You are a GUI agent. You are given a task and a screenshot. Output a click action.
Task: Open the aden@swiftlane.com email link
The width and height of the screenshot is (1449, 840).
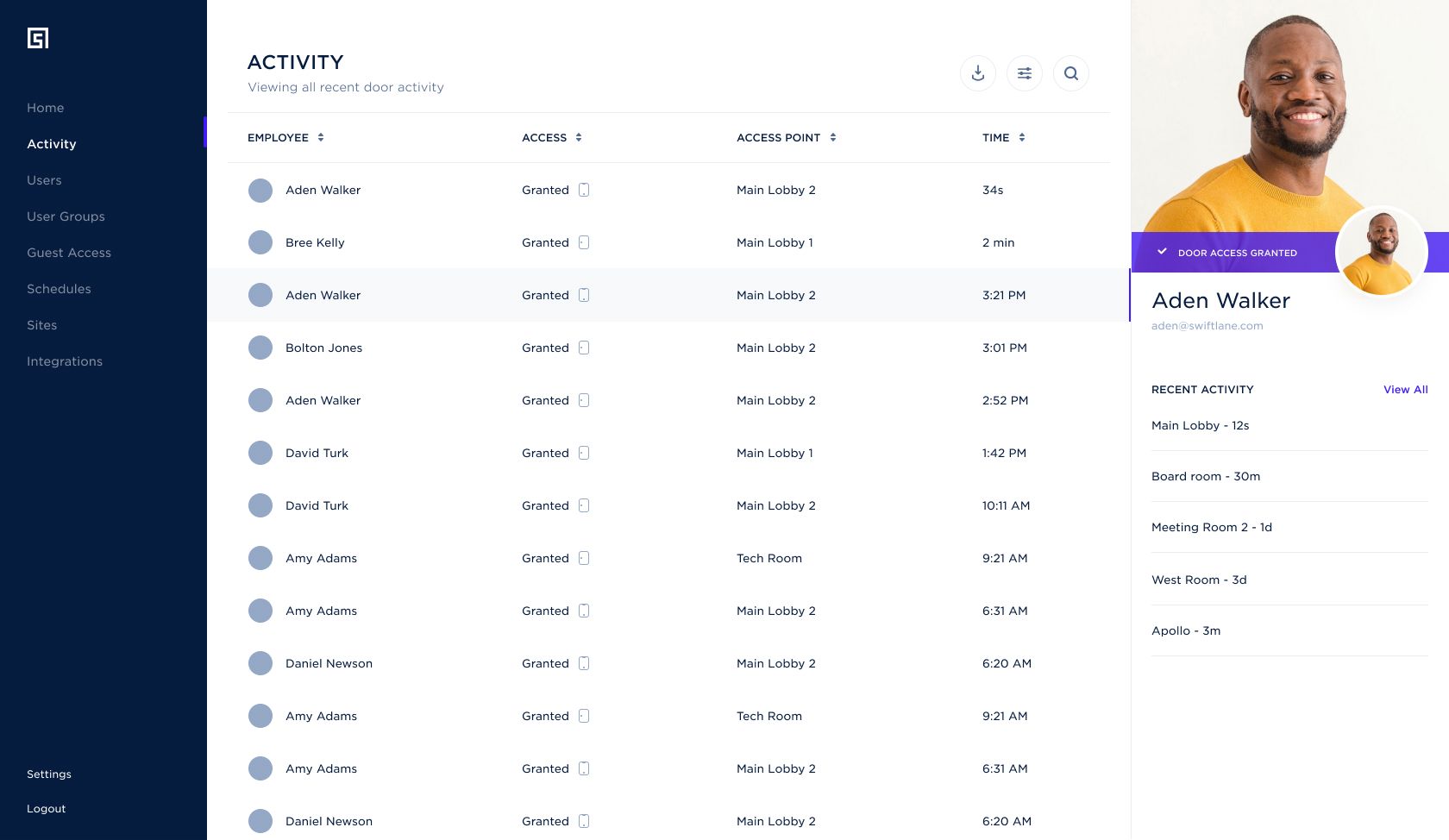pos(1207,326)
